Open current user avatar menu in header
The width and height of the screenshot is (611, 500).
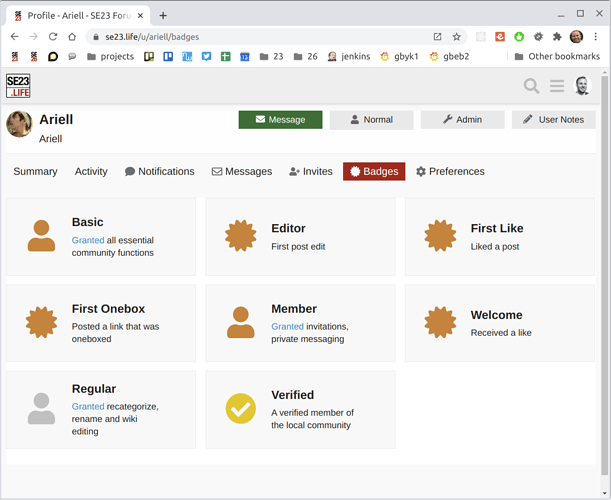(582, 86)
